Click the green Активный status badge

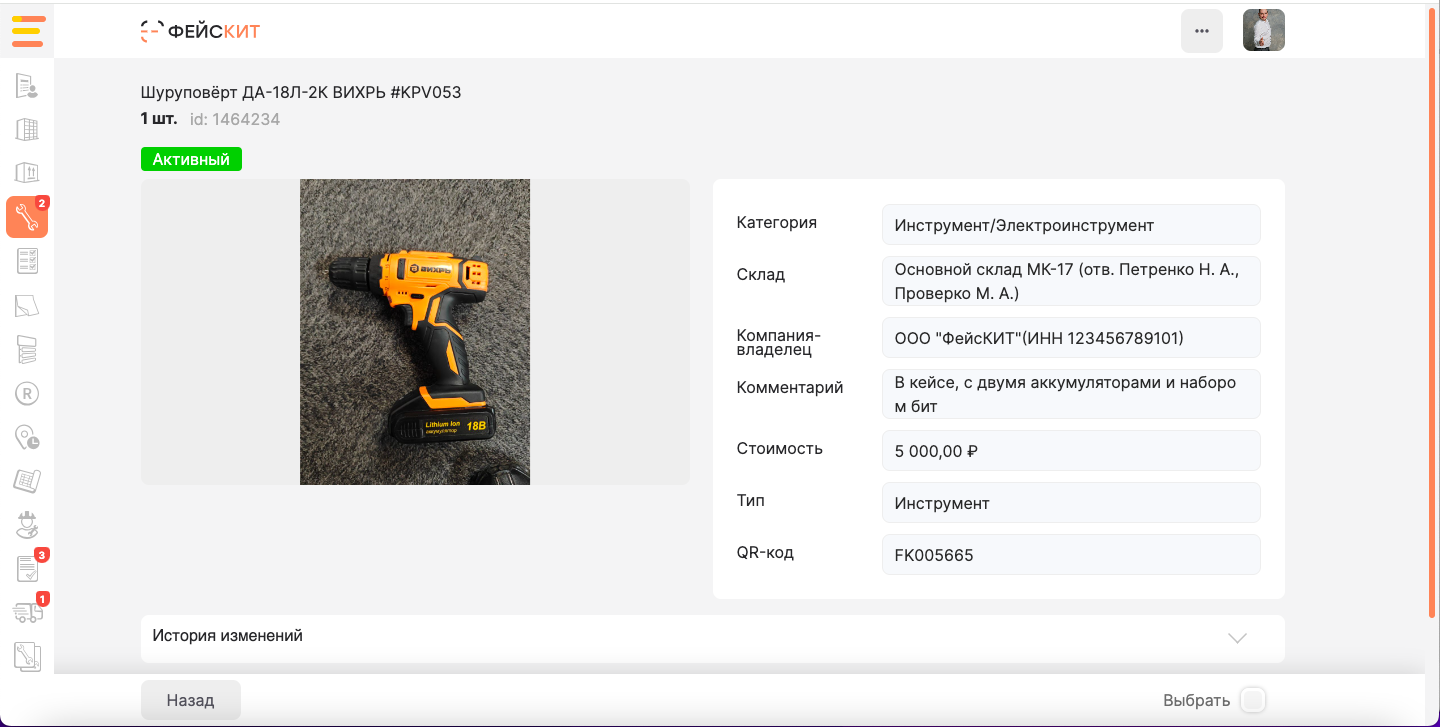[190, 158]
